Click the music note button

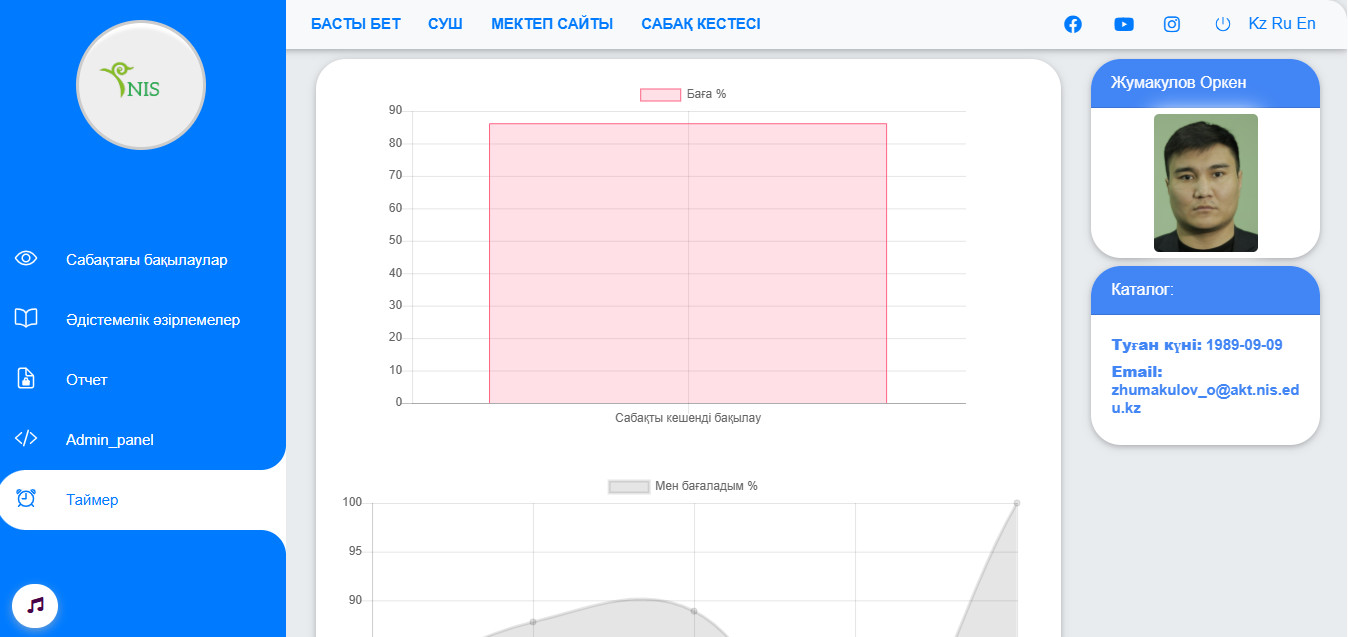coord(36,605)
